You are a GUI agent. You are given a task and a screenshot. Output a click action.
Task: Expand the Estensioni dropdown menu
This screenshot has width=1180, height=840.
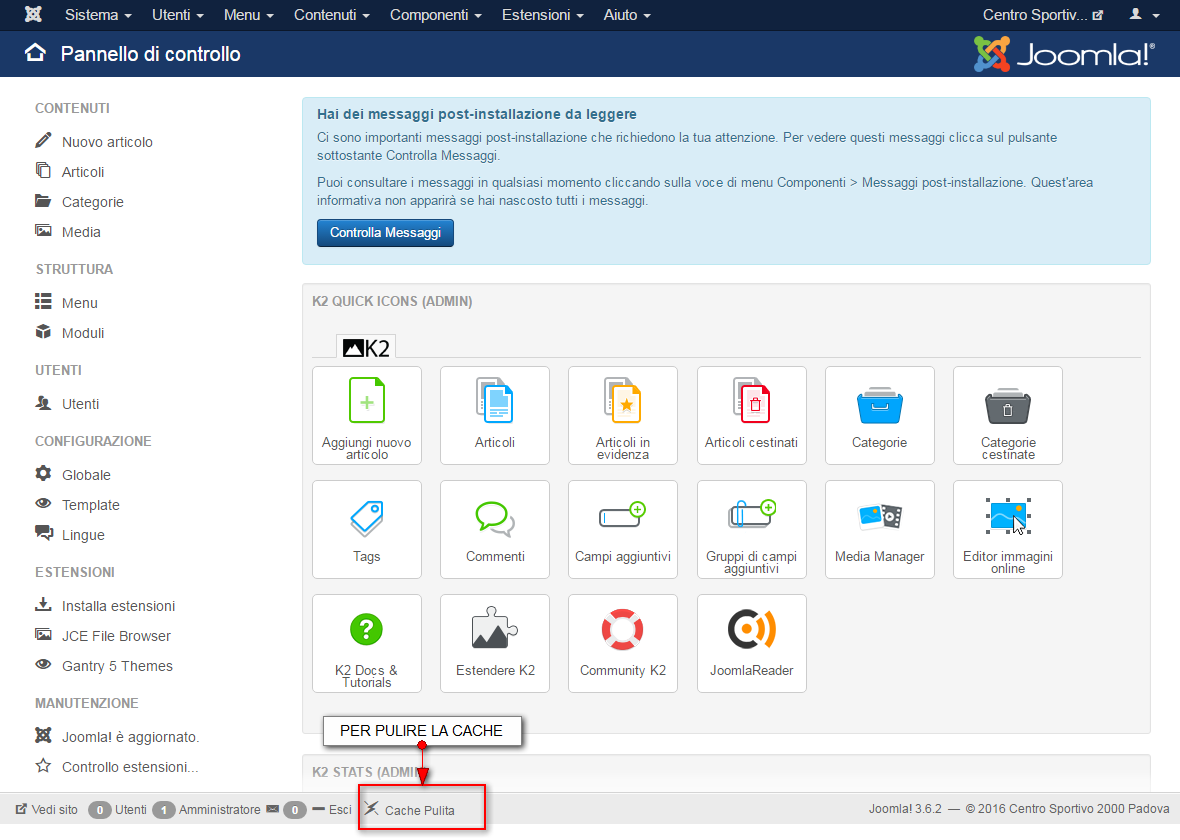[x=543, y=15]
